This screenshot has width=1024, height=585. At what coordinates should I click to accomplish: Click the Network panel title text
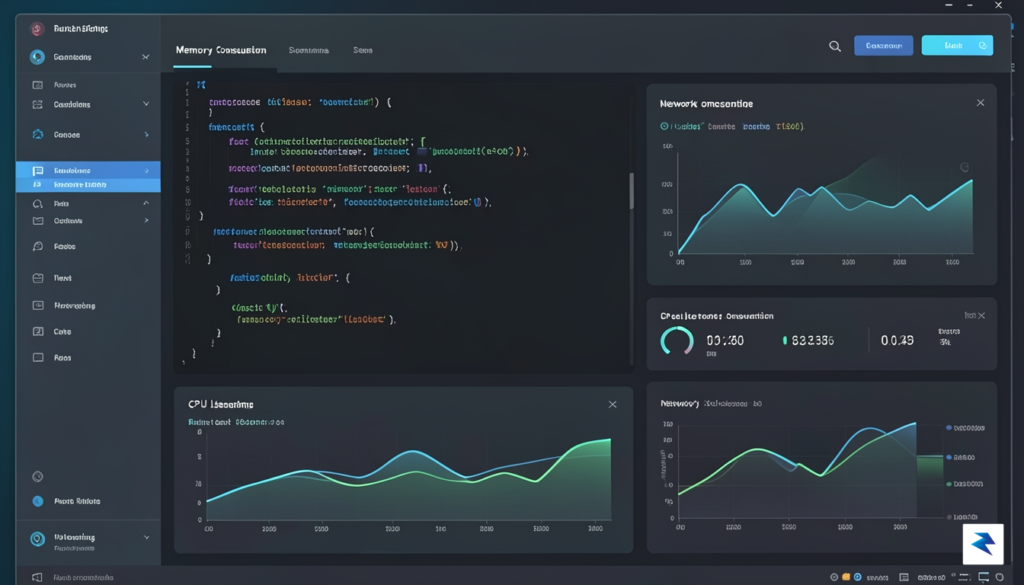pyautogui.click(x=706, y=104)
